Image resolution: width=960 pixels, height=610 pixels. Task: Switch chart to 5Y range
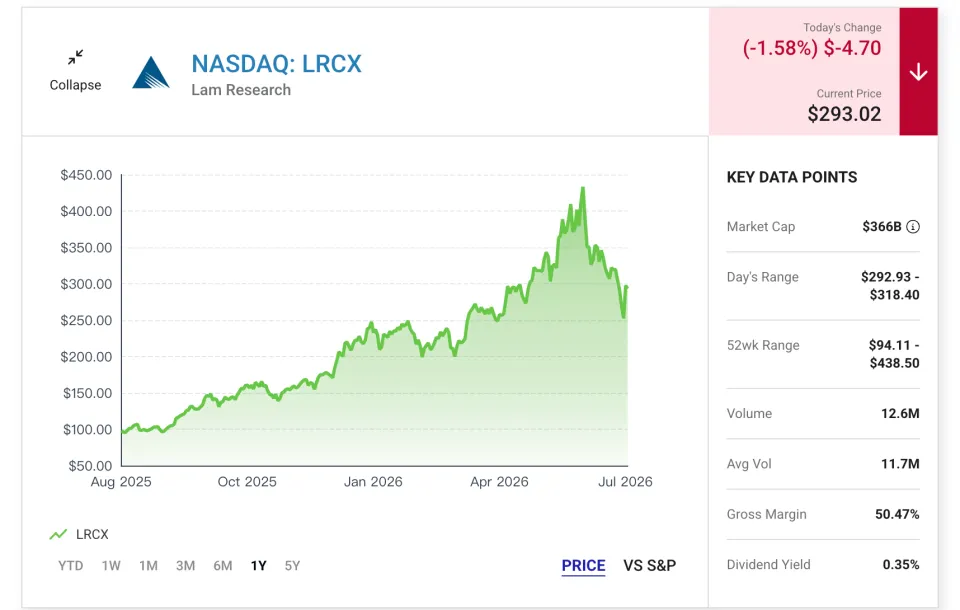tap(293, 565)
